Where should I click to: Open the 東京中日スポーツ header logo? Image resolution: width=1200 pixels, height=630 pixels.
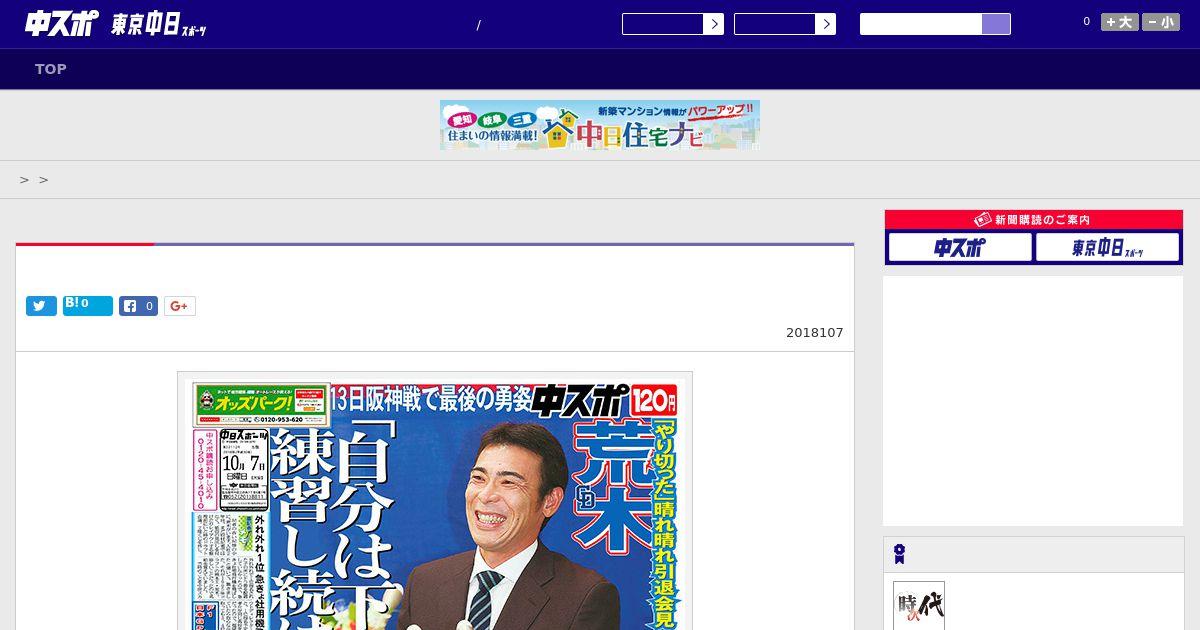tap(159, 25)
